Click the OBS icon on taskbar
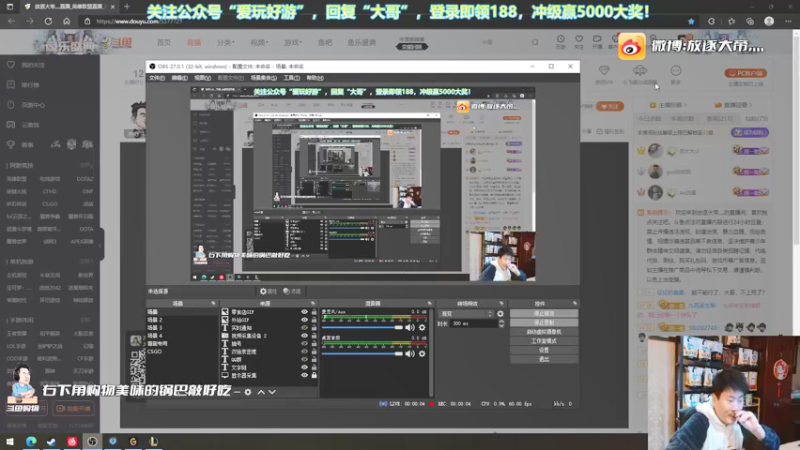The width and height of the screenshot is (800, 450). tap(92, 441)
